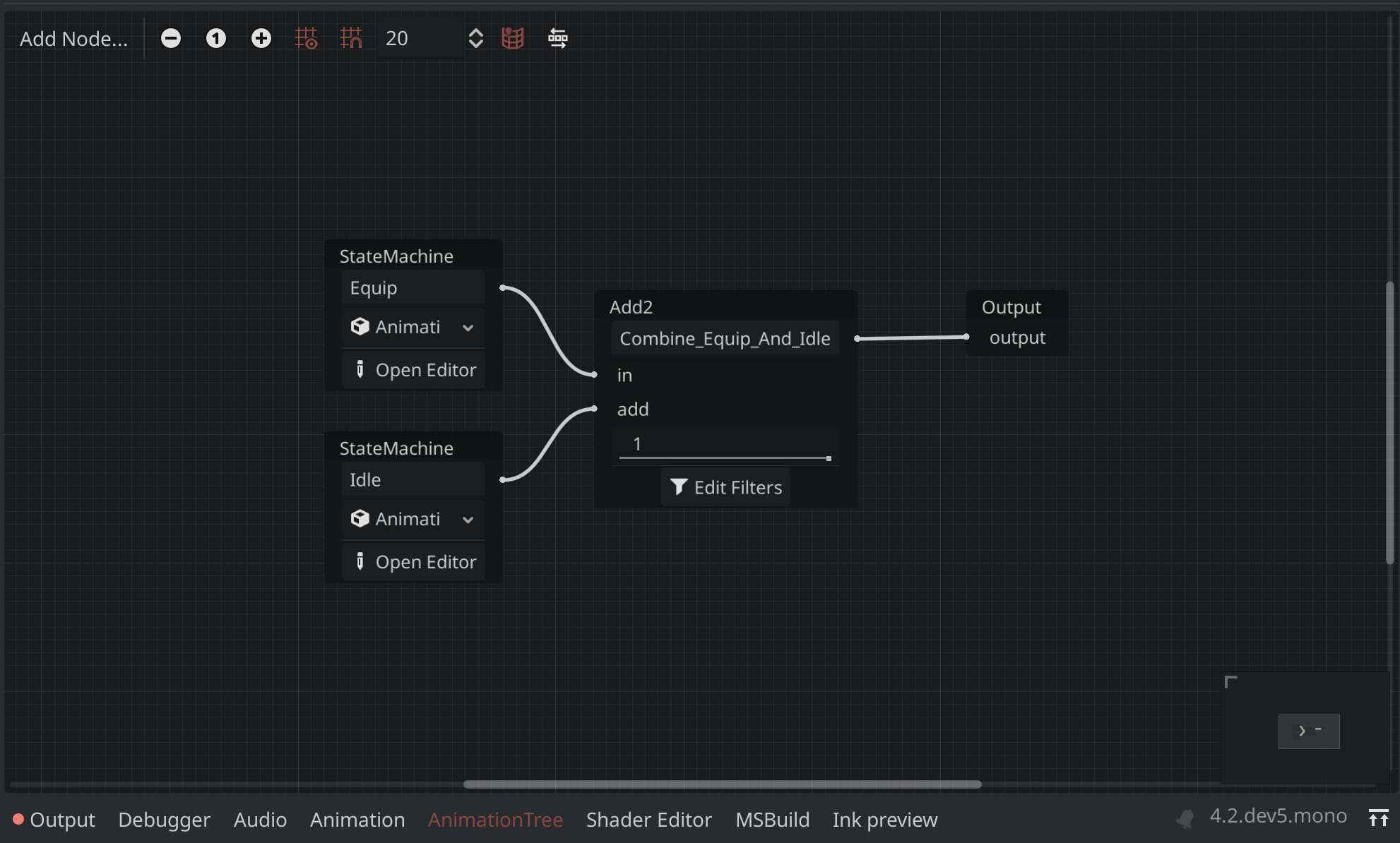Click the auto-arrange nodes icon
Screen dimensions: 1400x843
557,38
